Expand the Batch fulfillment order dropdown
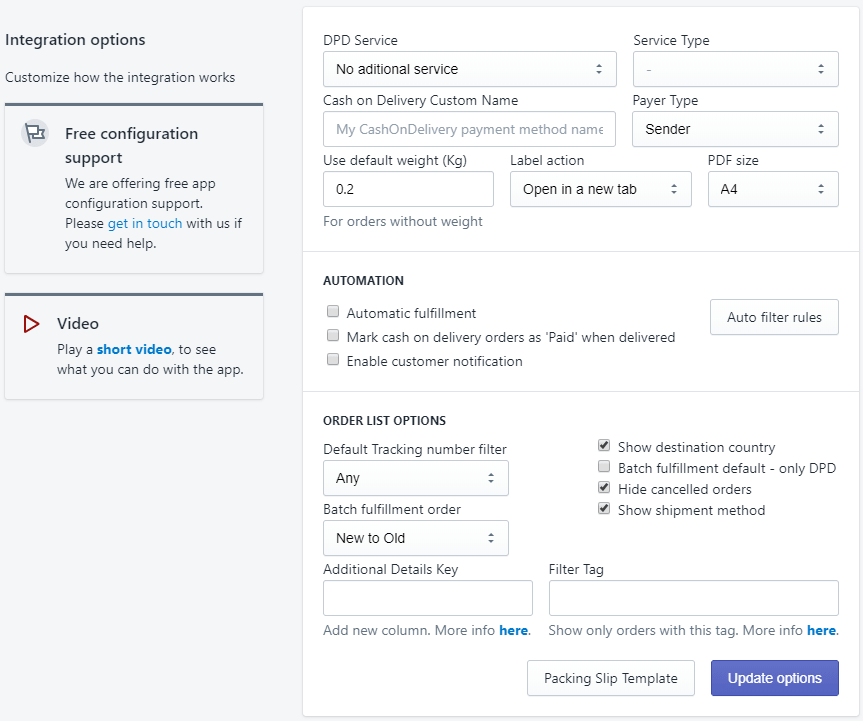The height and width of the screenshot is (721, 863). [x=416, y=538]
